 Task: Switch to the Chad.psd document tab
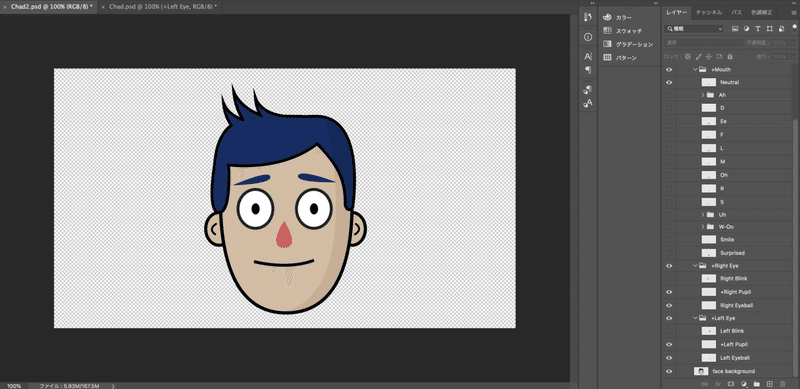(x=163, y=7)
